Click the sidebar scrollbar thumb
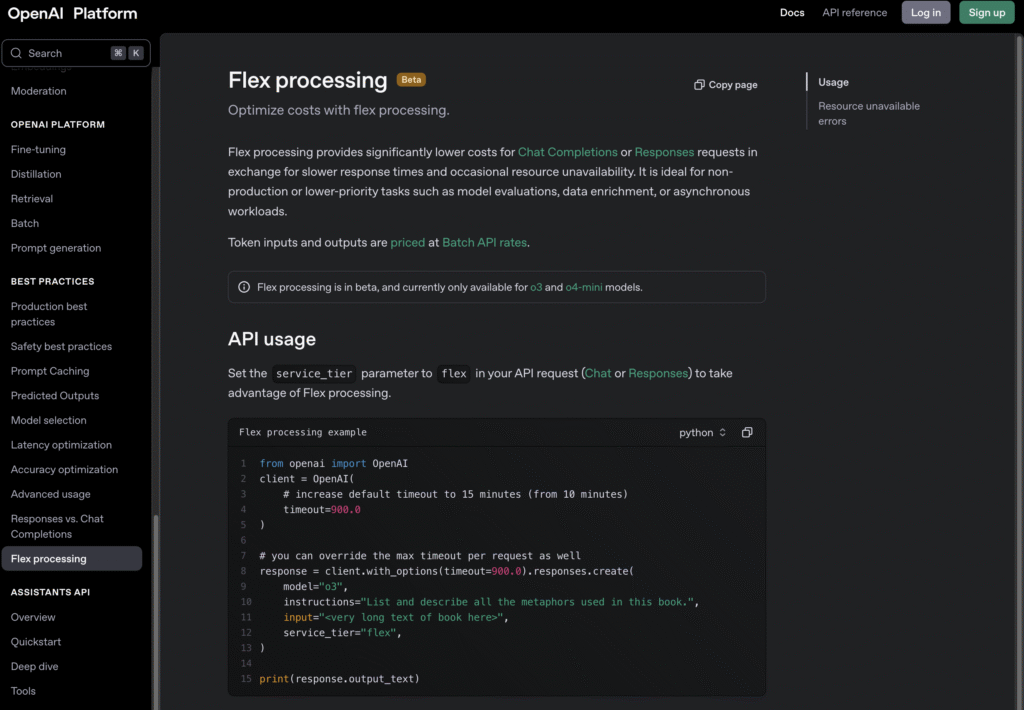Viewport: 1024px width, 710px height. (x=155, y=611)
